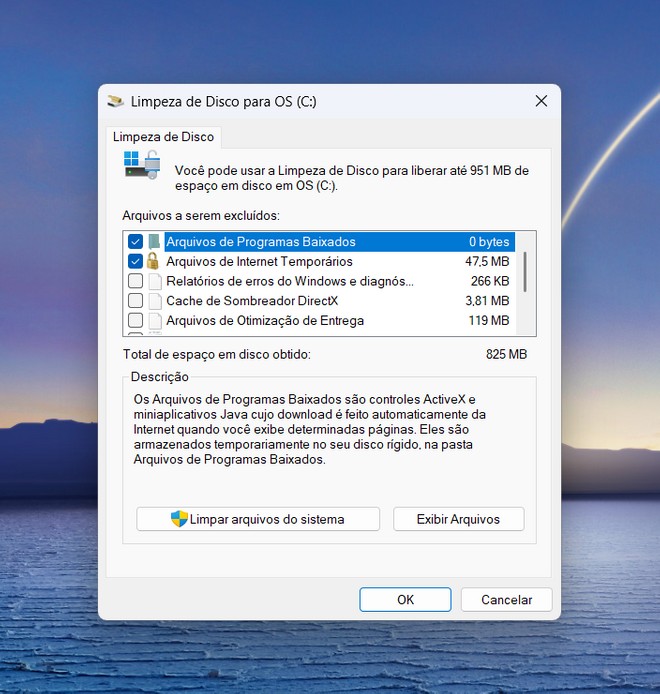Click the shield icon on Limpar arquivos do sistema

point(179,519)
